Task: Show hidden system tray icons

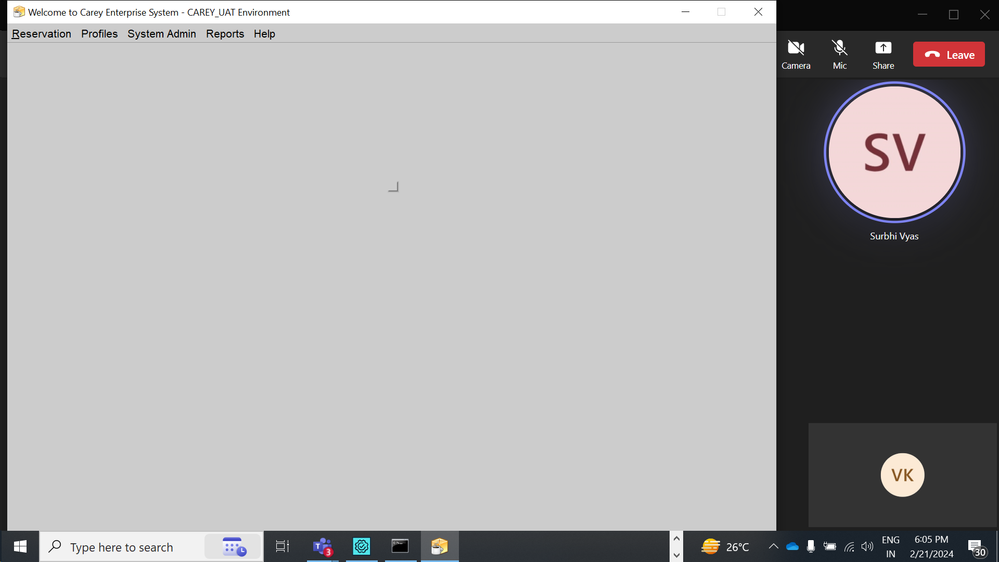Action: tap(773, 547)
